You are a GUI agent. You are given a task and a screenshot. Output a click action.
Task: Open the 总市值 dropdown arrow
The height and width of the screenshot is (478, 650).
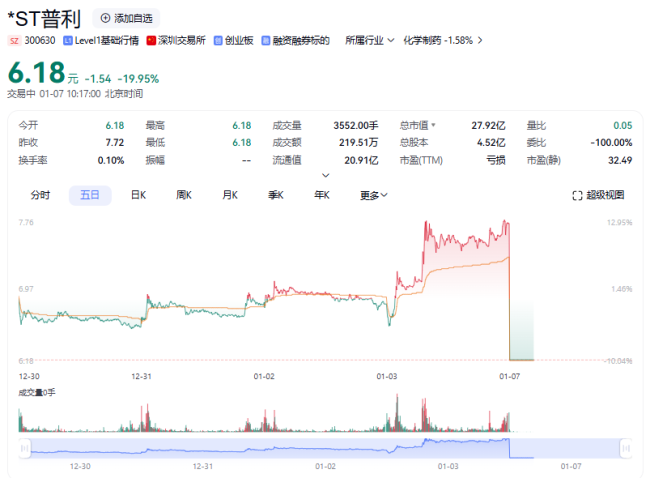(434, 125)
